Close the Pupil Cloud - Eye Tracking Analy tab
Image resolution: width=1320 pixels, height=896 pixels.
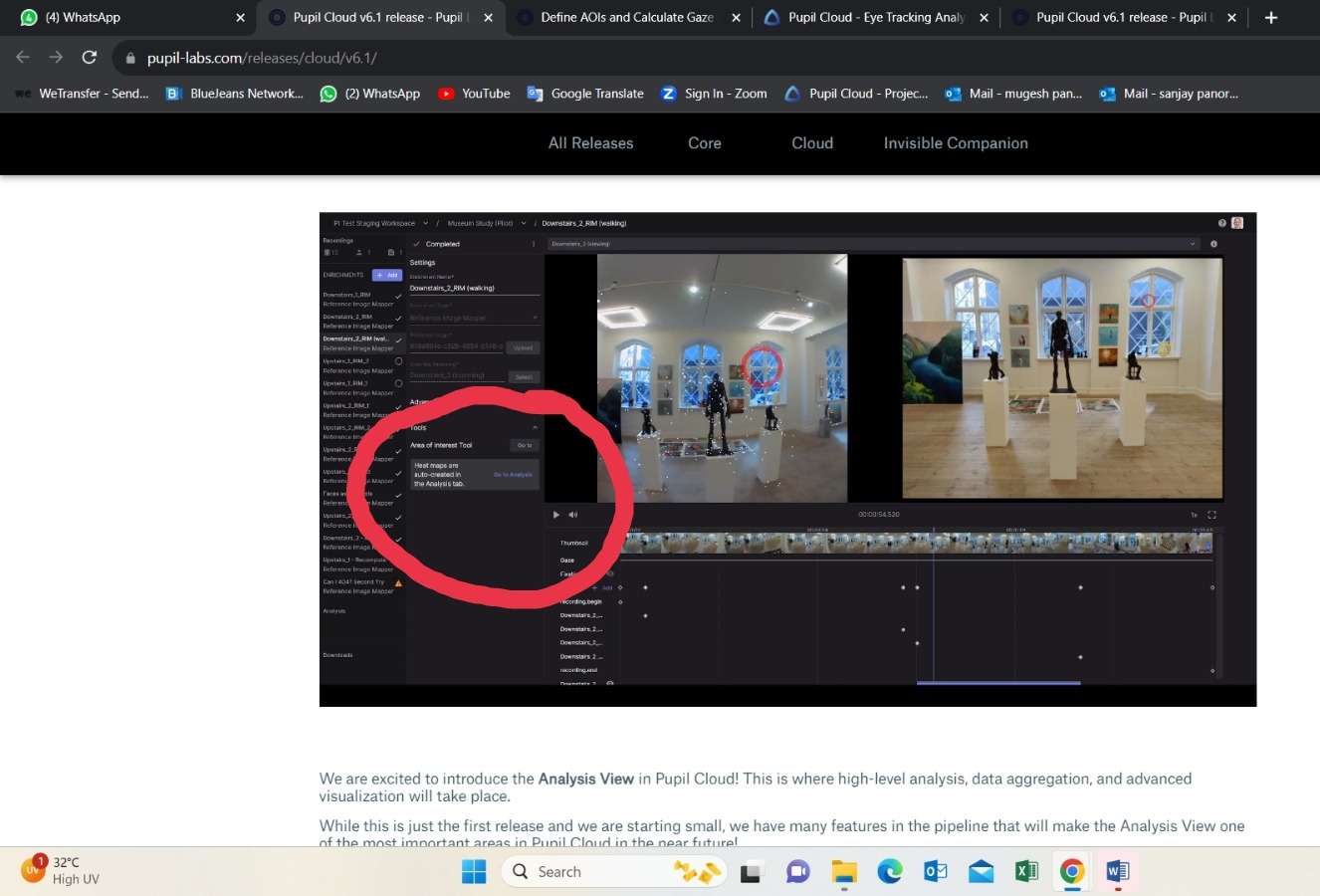[x=984, y=17]
